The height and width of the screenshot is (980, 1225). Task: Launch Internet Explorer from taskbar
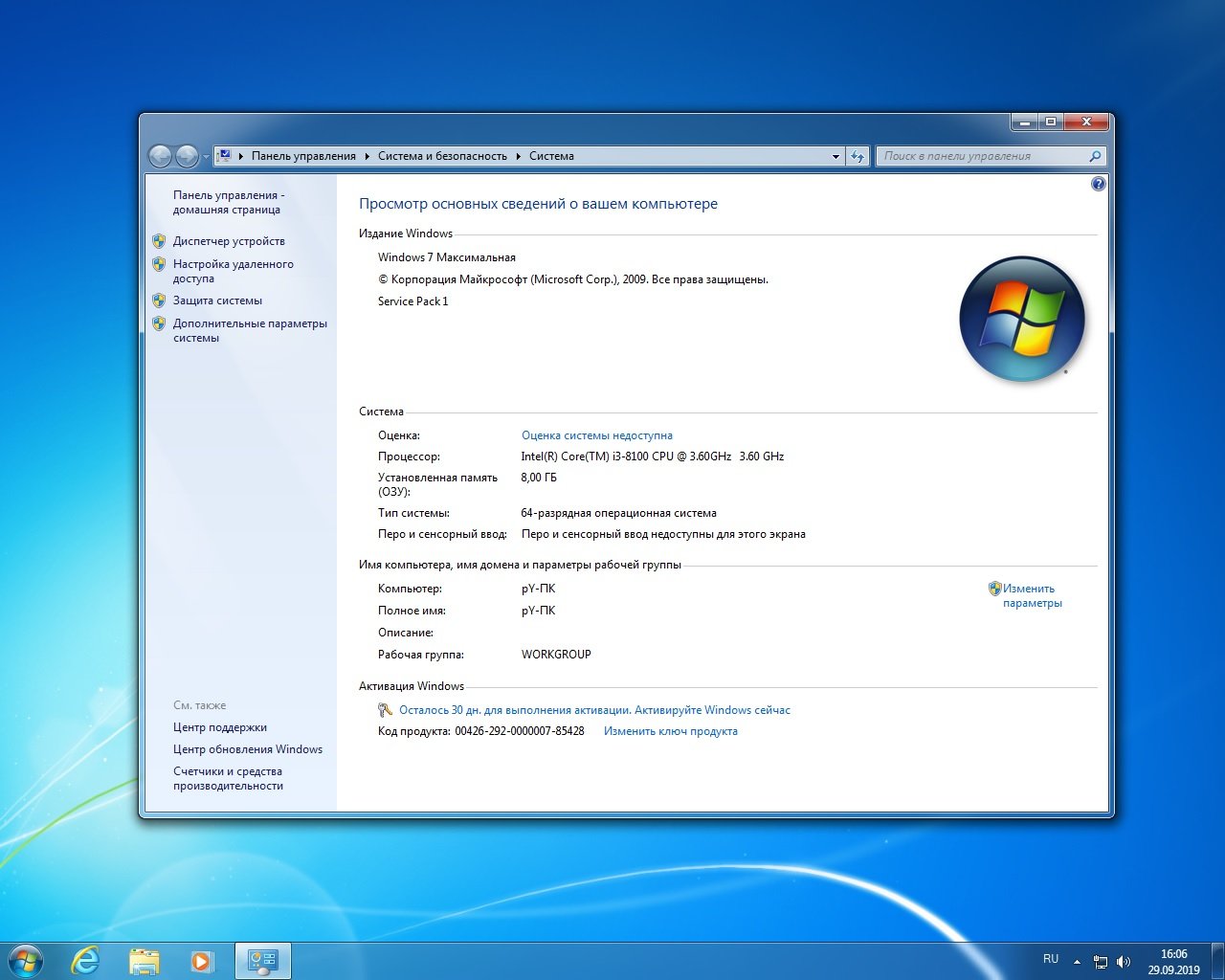point(85,961)
